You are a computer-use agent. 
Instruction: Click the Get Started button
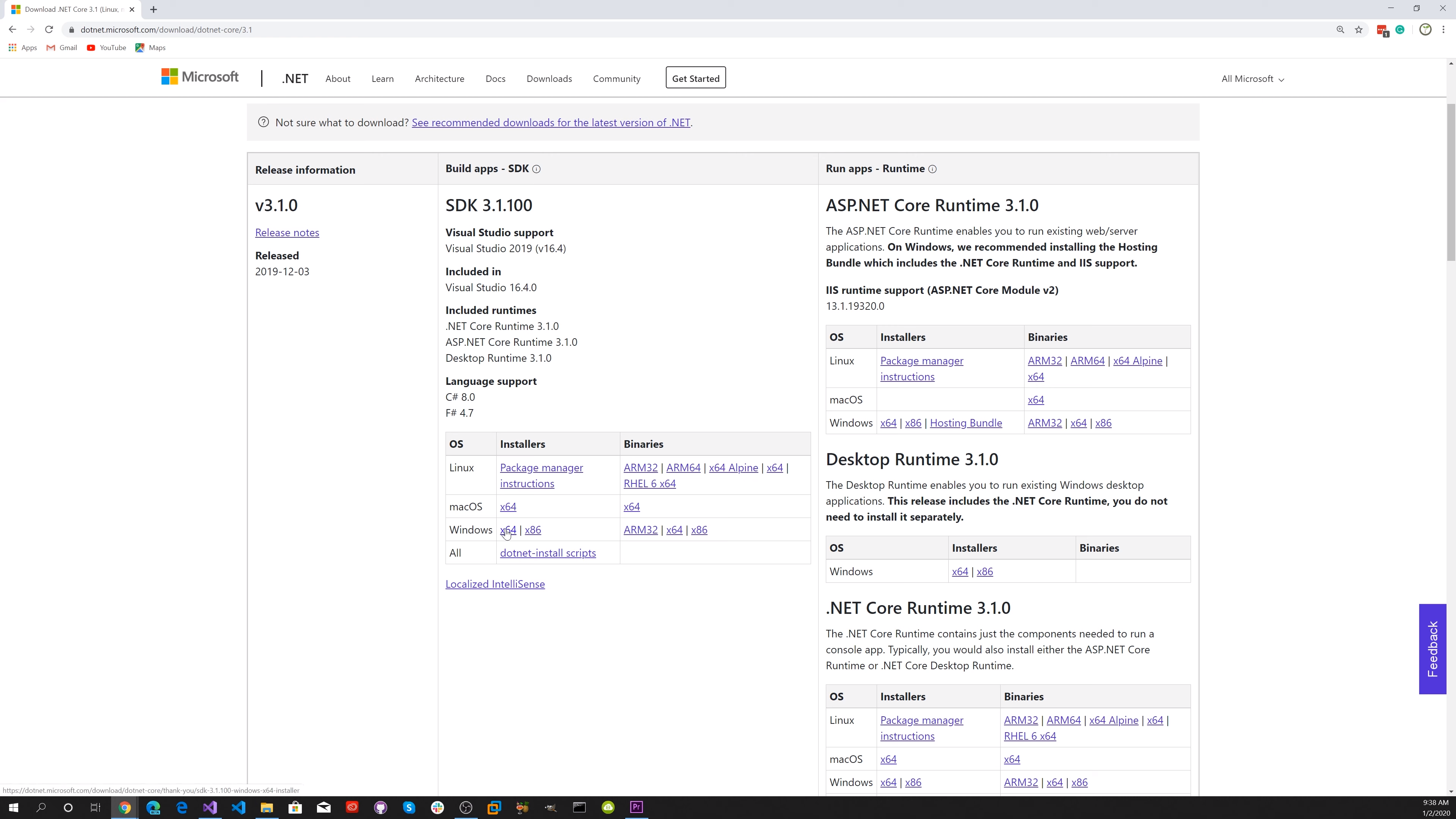click(696, 78)
